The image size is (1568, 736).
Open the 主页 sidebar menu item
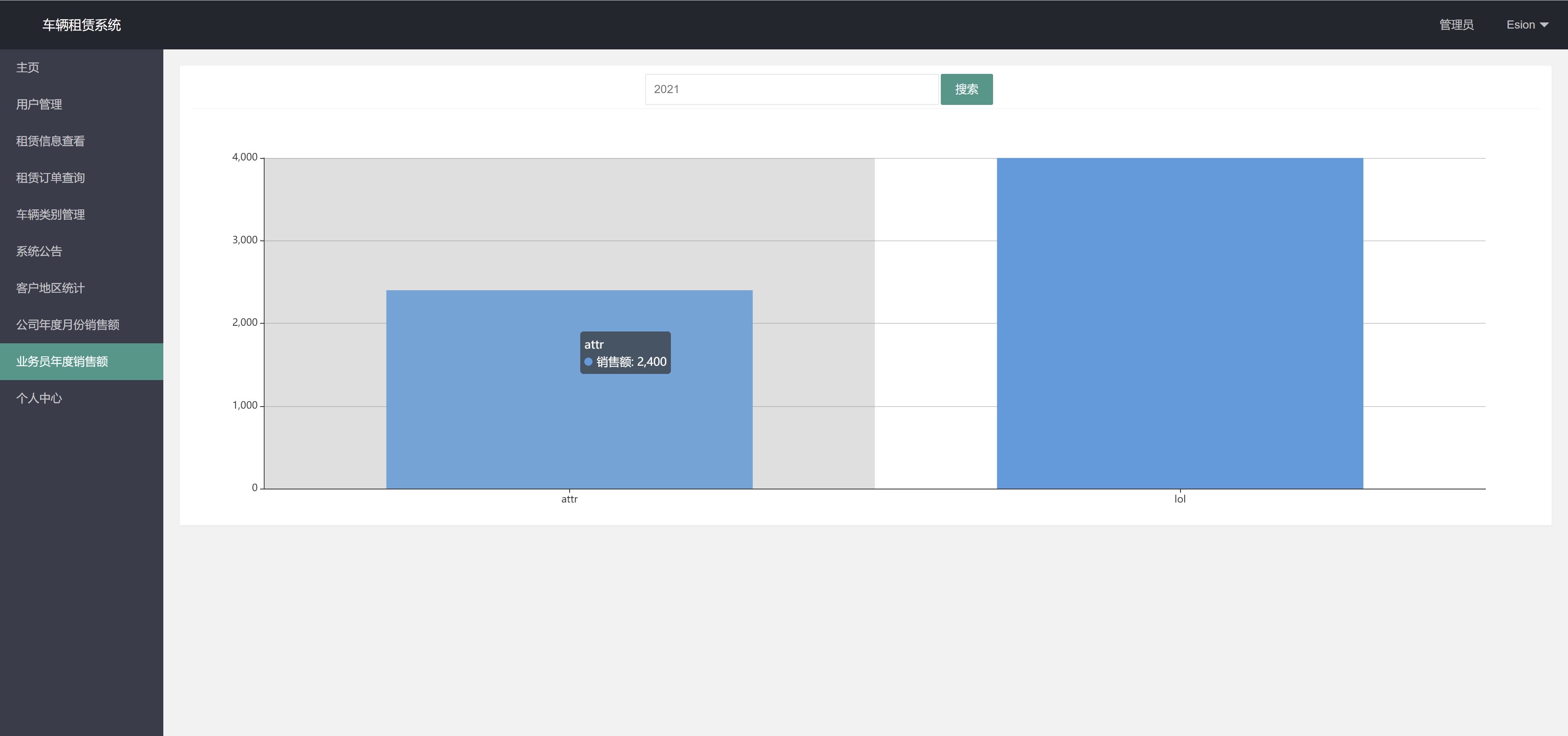coord(27,67)
